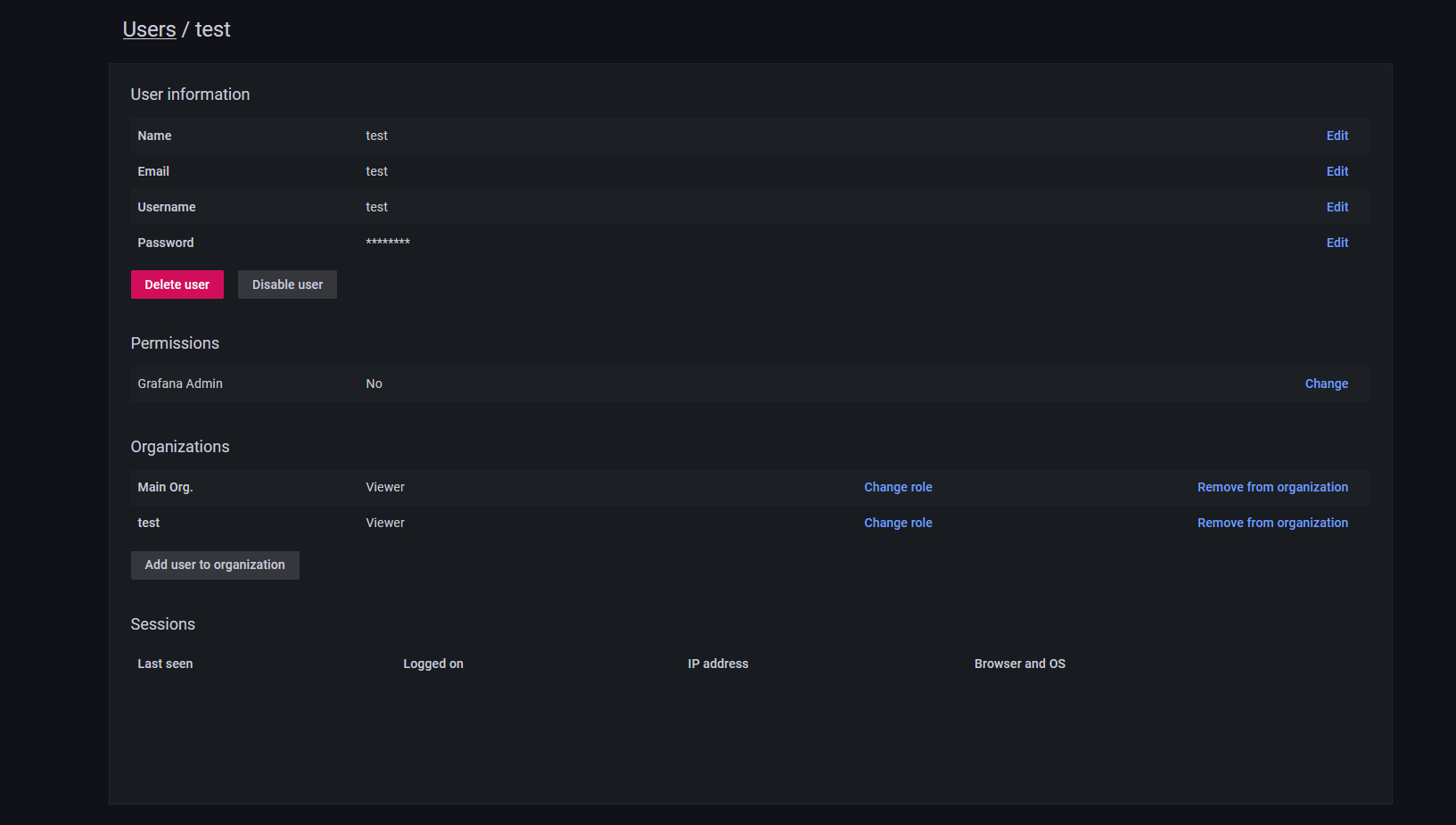Click the IP address column header
This screenshot has height=825, width=1456.
click(718, 664)
